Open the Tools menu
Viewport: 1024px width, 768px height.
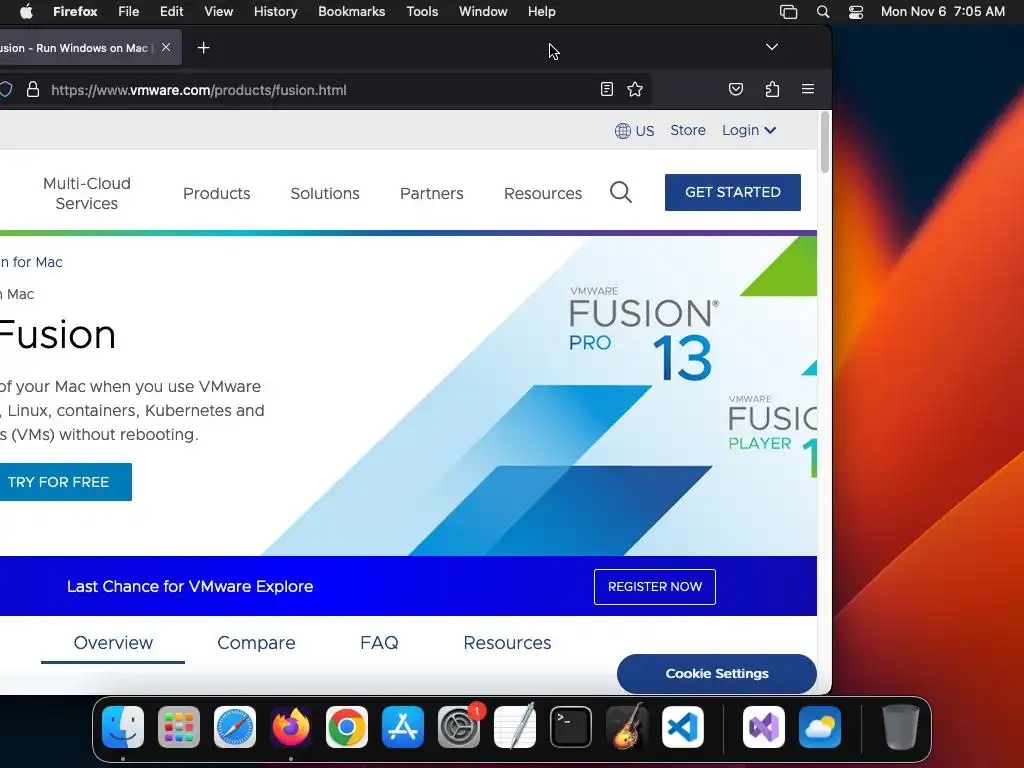click(422, 11)
